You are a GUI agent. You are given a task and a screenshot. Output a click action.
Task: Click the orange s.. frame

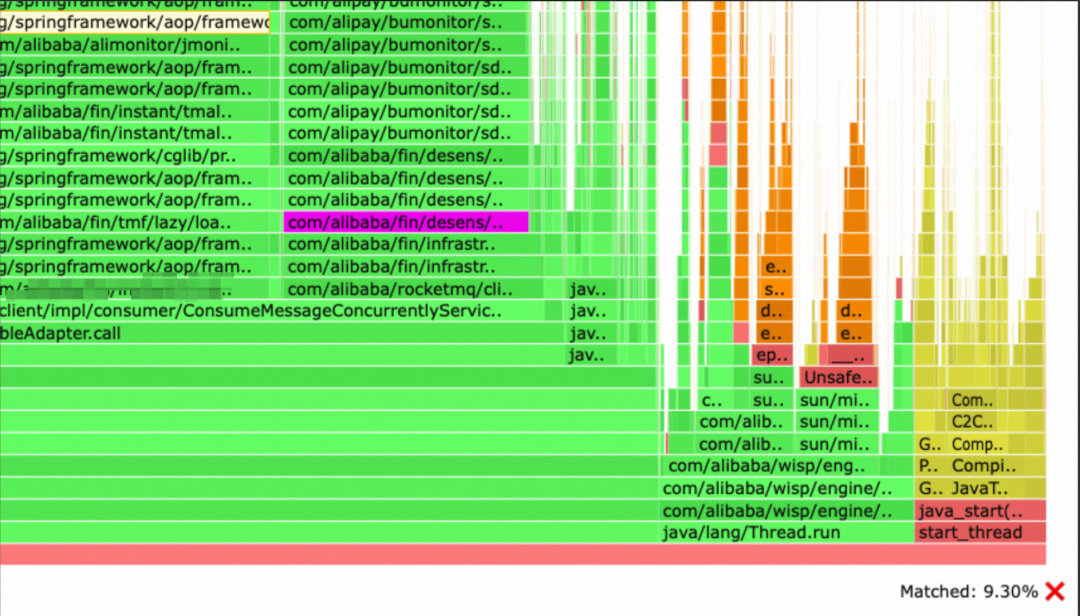(776, 289)
